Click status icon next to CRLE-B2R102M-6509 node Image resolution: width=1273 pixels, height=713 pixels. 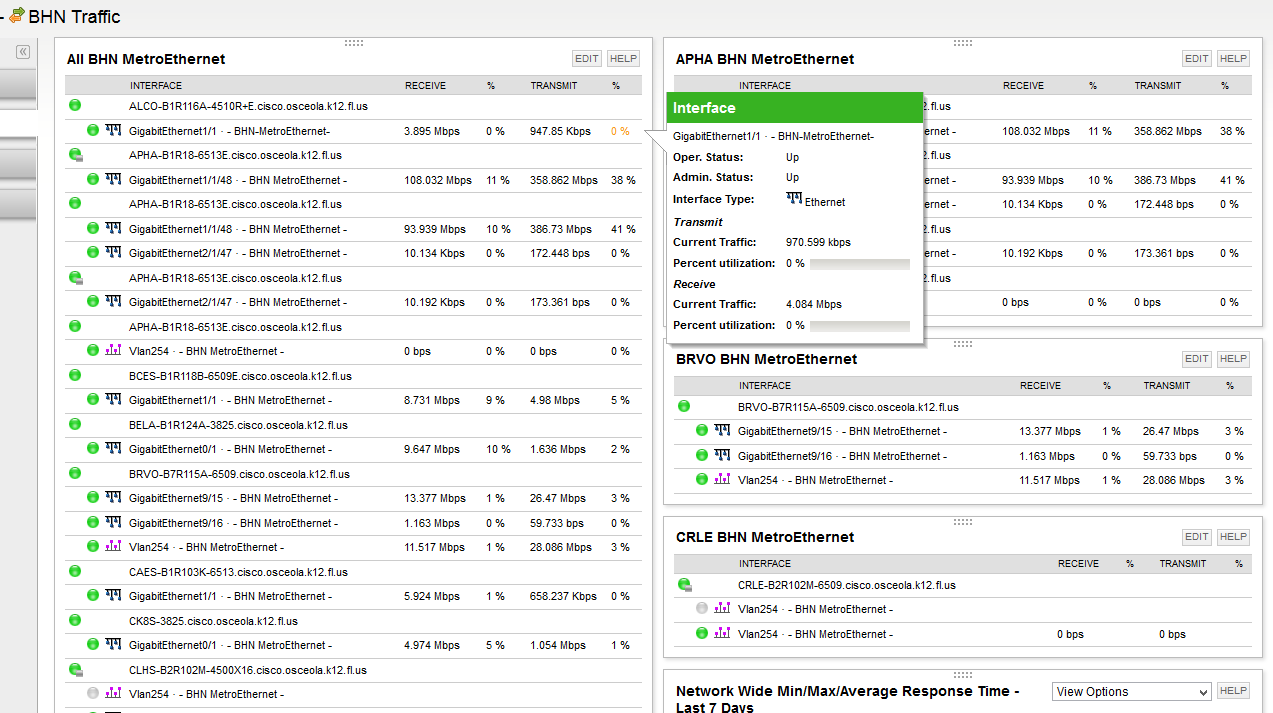685,585
